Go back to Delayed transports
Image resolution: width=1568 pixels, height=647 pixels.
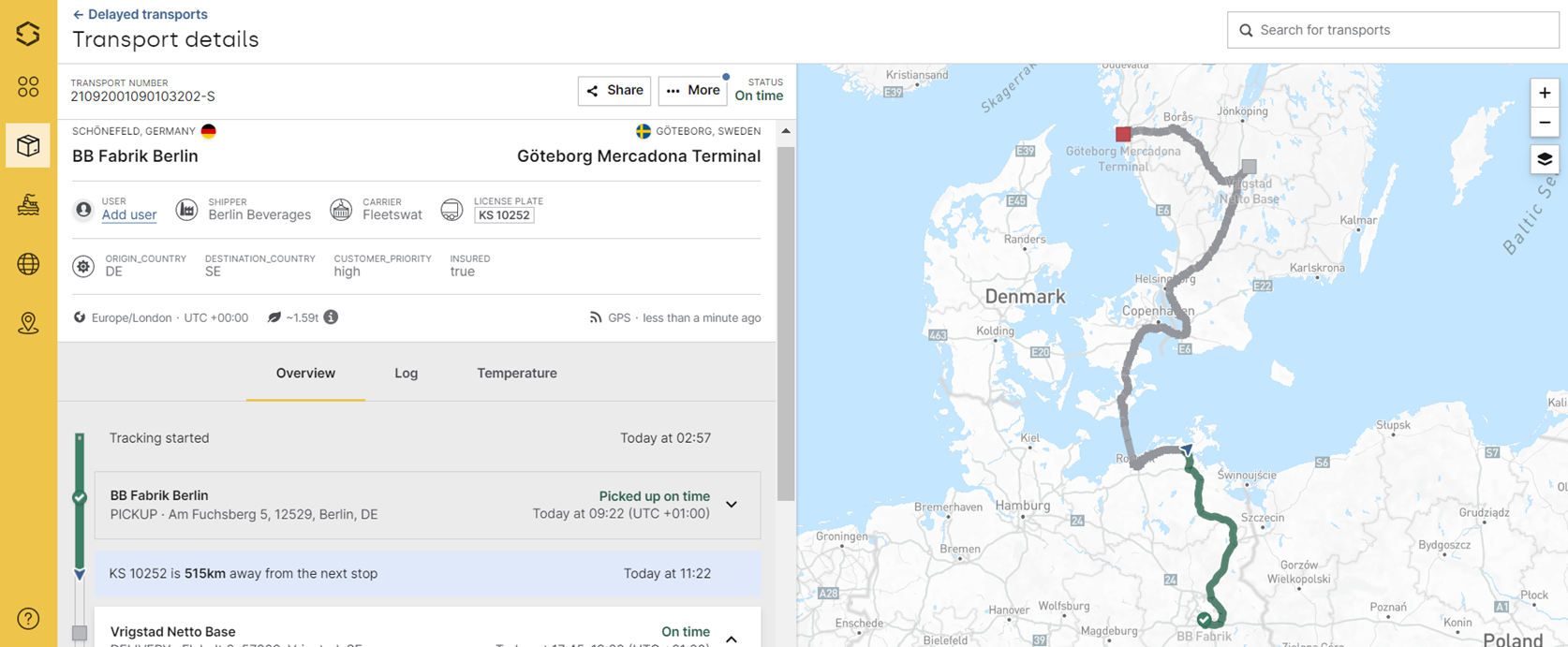[x=141, y=14]
